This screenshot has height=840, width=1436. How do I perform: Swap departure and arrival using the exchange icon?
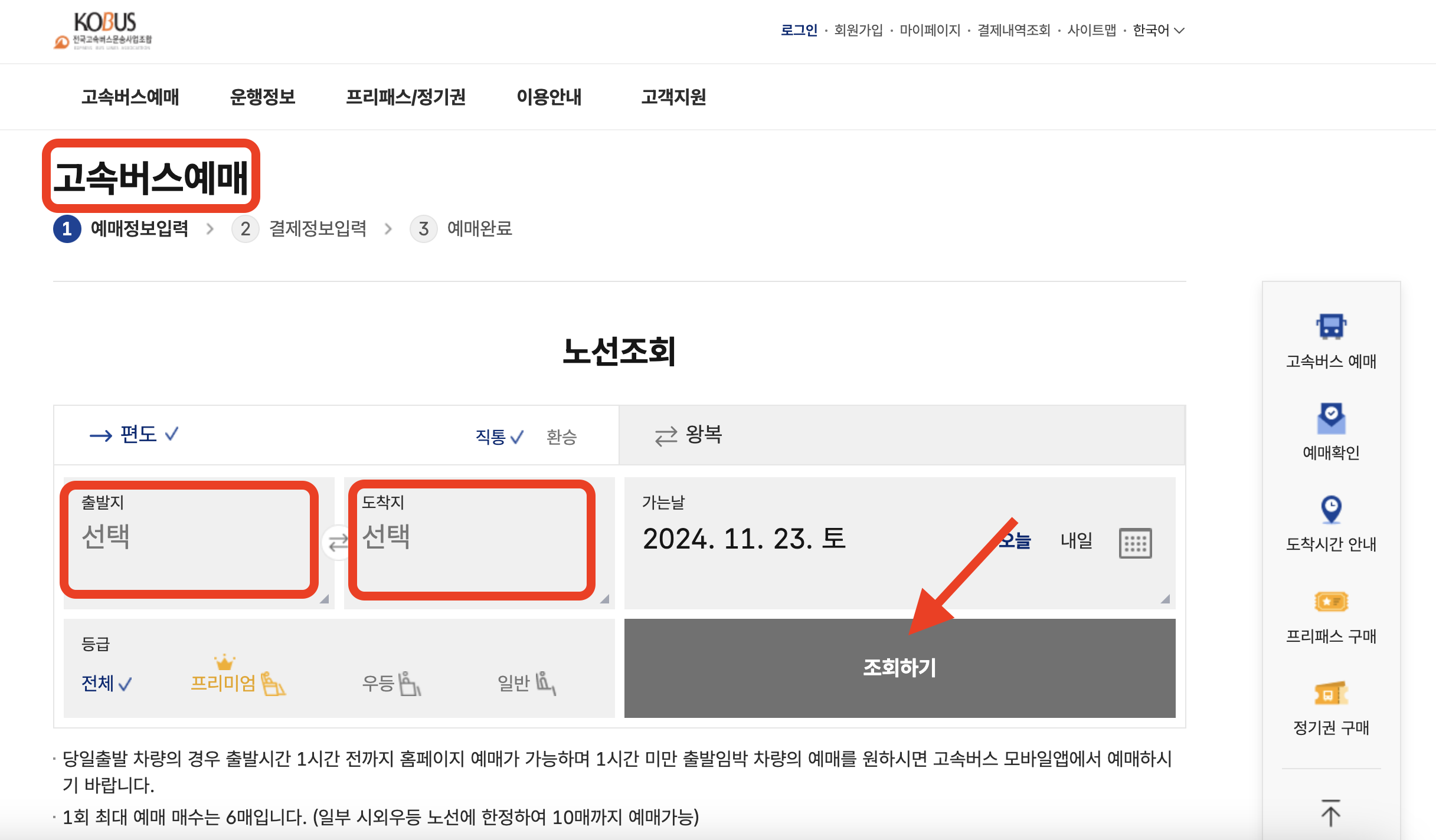click(x=336, y=542)
